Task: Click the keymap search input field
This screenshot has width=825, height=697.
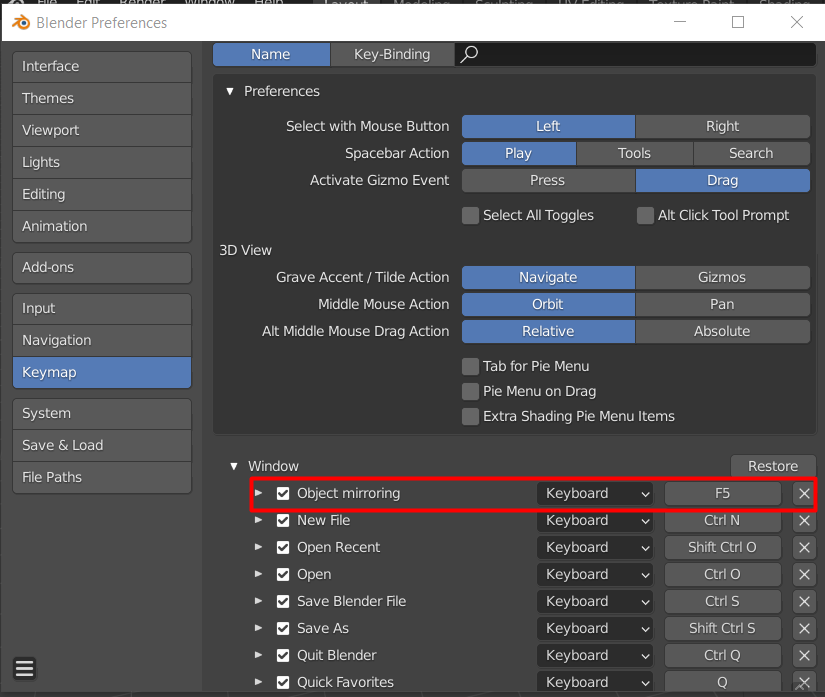Action: [x=635, y=54]
